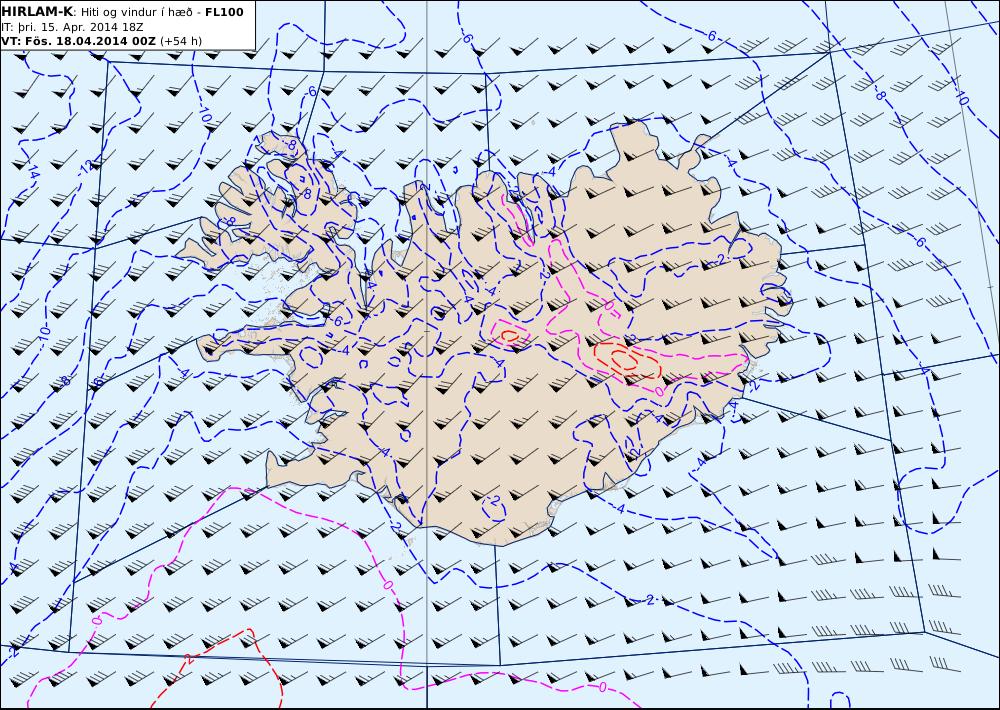Click the VT: Fös. 18.04.2014 00Z text
The width and height of the screenshot is (1000, 710).
pyautogui.click(x=78, y=41)
